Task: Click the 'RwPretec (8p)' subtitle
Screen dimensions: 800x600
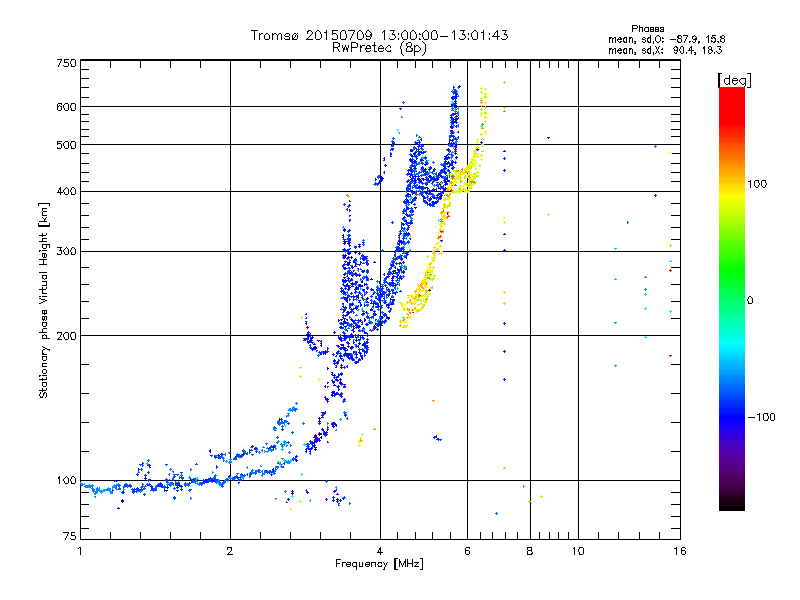Action: point(379,48)
